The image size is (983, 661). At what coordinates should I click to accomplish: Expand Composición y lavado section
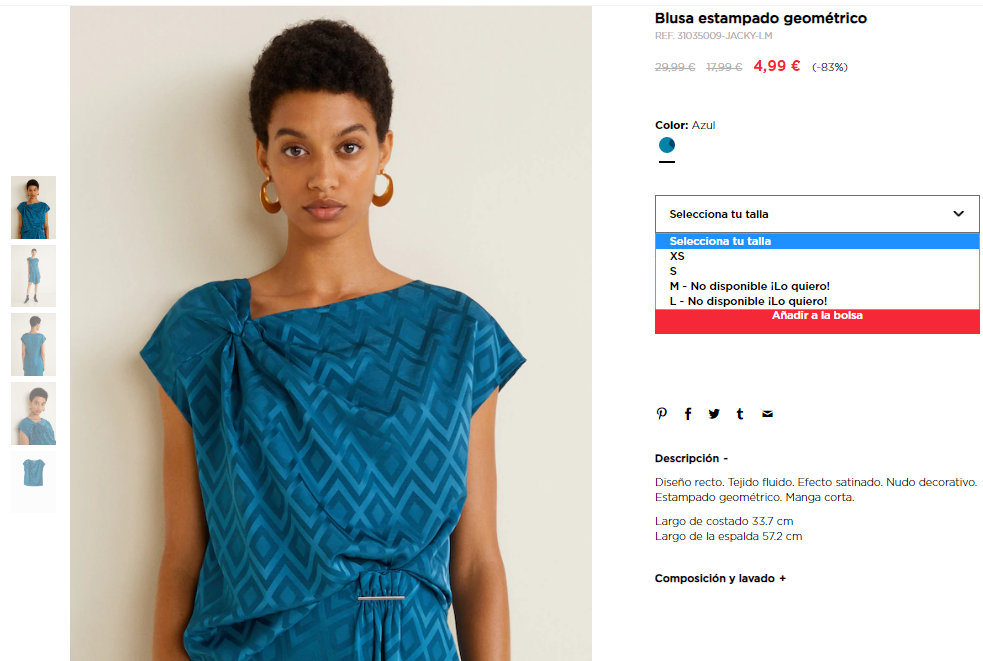[720, 578]
